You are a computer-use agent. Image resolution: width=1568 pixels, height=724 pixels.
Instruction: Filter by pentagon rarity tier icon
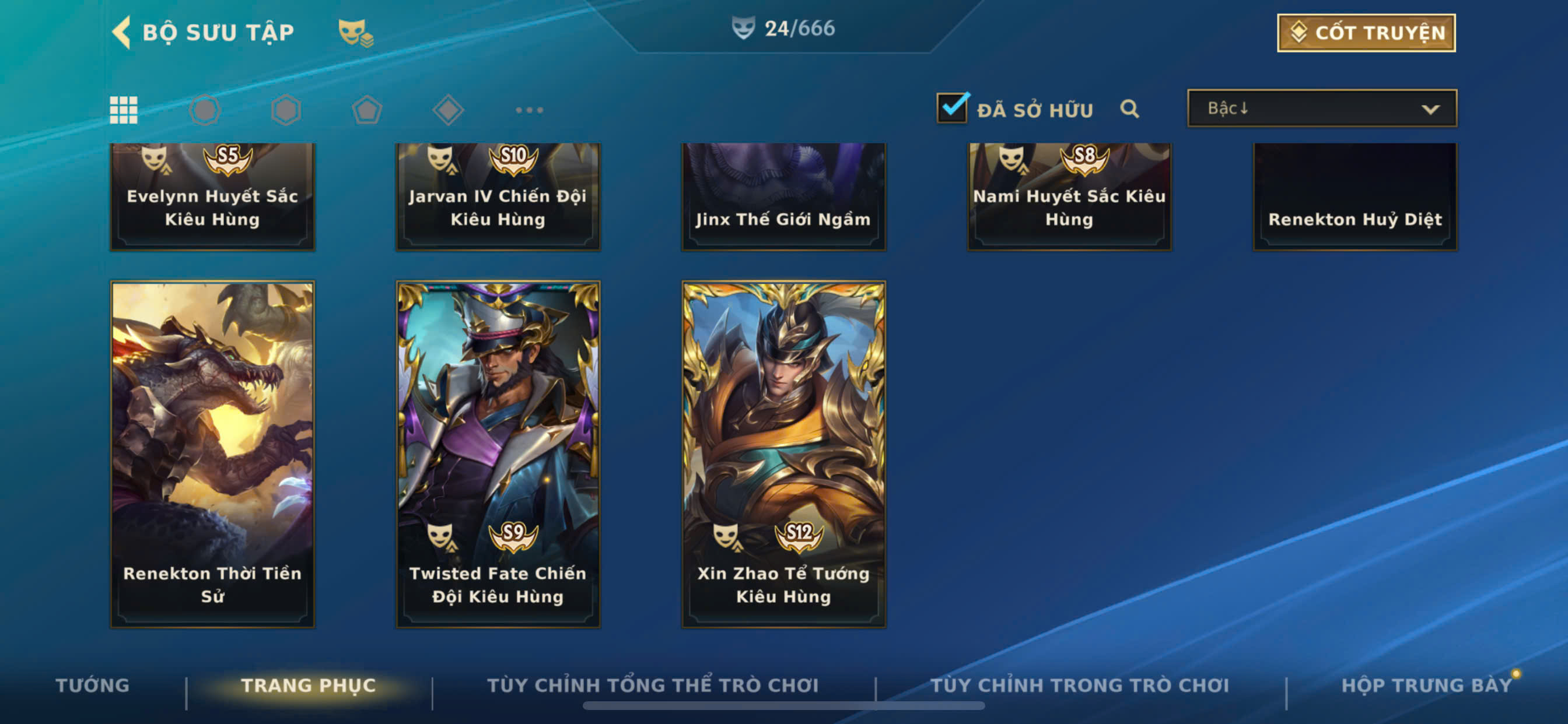(367, 110)
